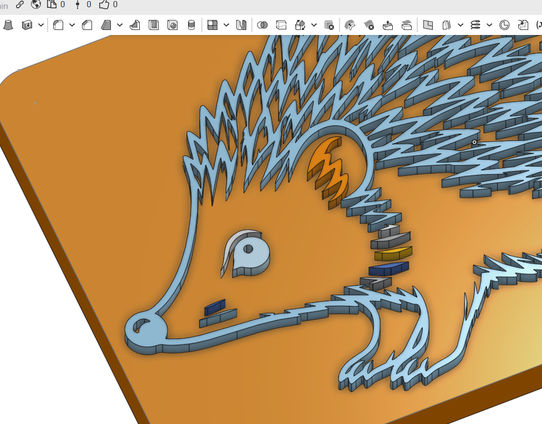This screenshot has width=542, height=424.
Task: Click the stacked curves tool icon
Action: pos(476,25)
